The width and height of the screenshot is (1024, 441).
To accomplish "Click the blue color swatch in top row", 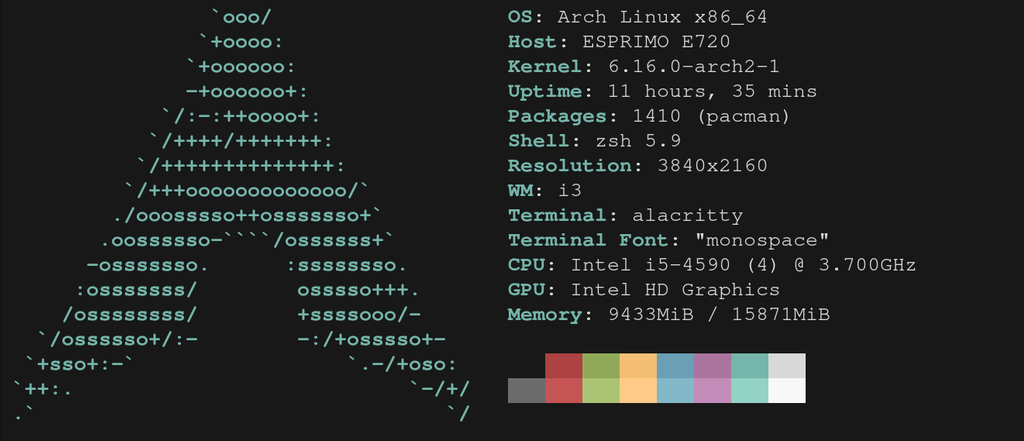I will click(675, 366).
